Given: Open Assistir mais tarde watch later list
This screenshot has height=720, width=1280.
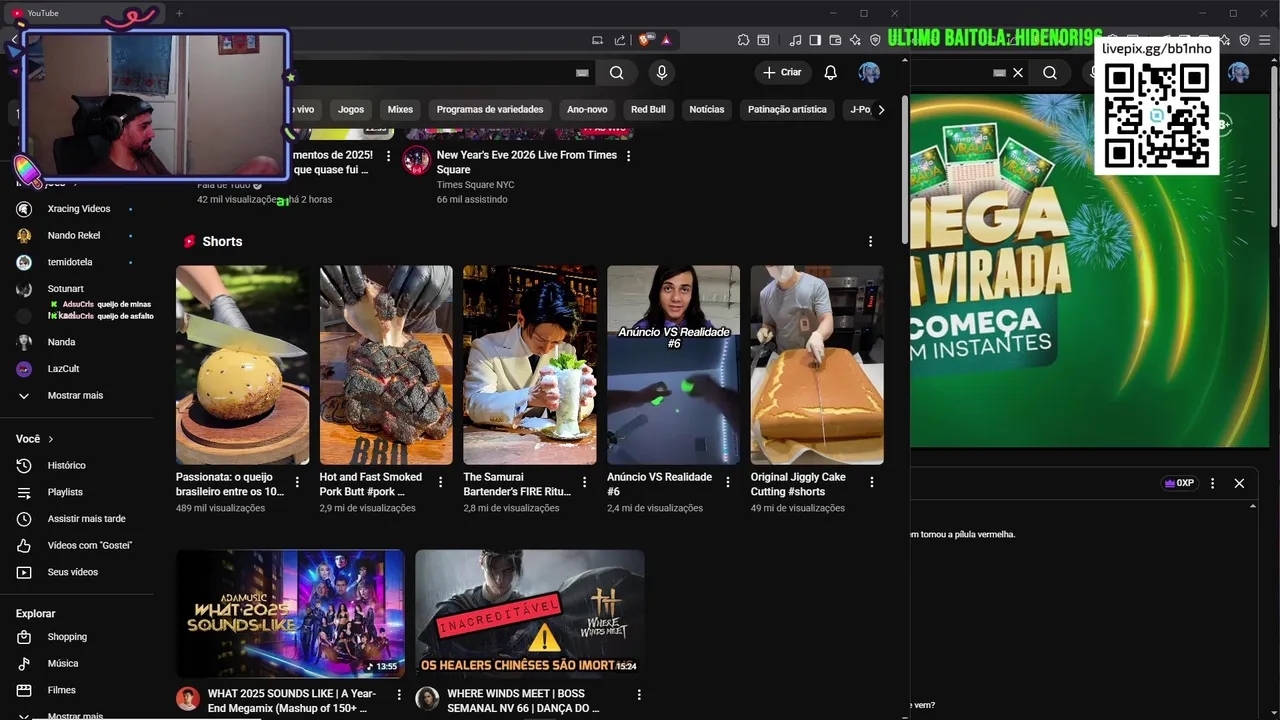Looking at the screenshot, I should (x=86, y=519).
